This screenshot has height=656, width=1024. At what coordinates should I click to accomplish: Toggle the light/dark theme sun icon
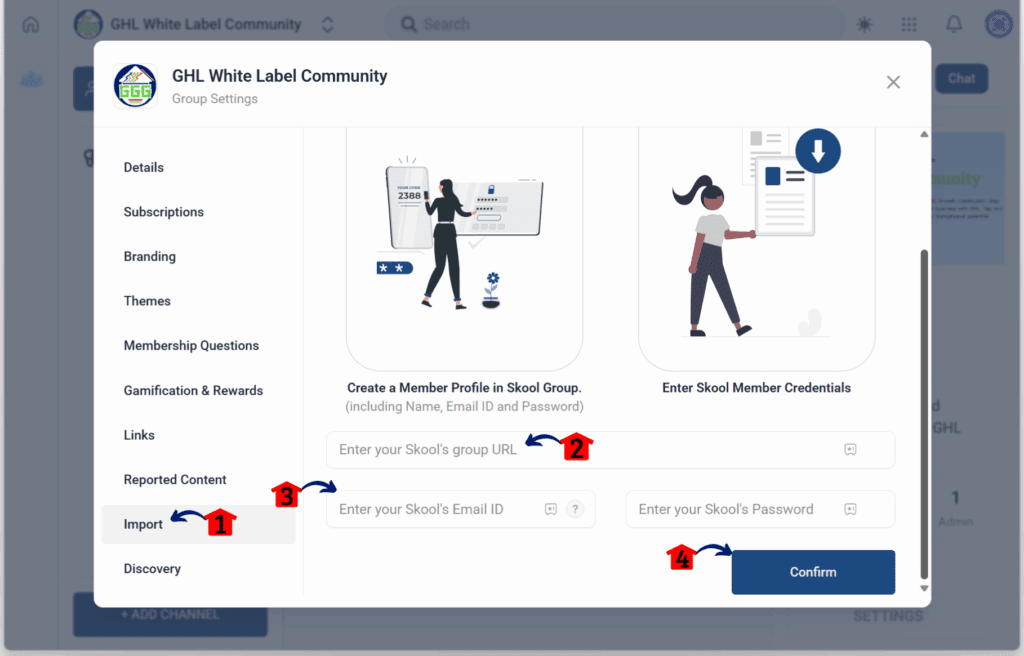coord(865,25)
